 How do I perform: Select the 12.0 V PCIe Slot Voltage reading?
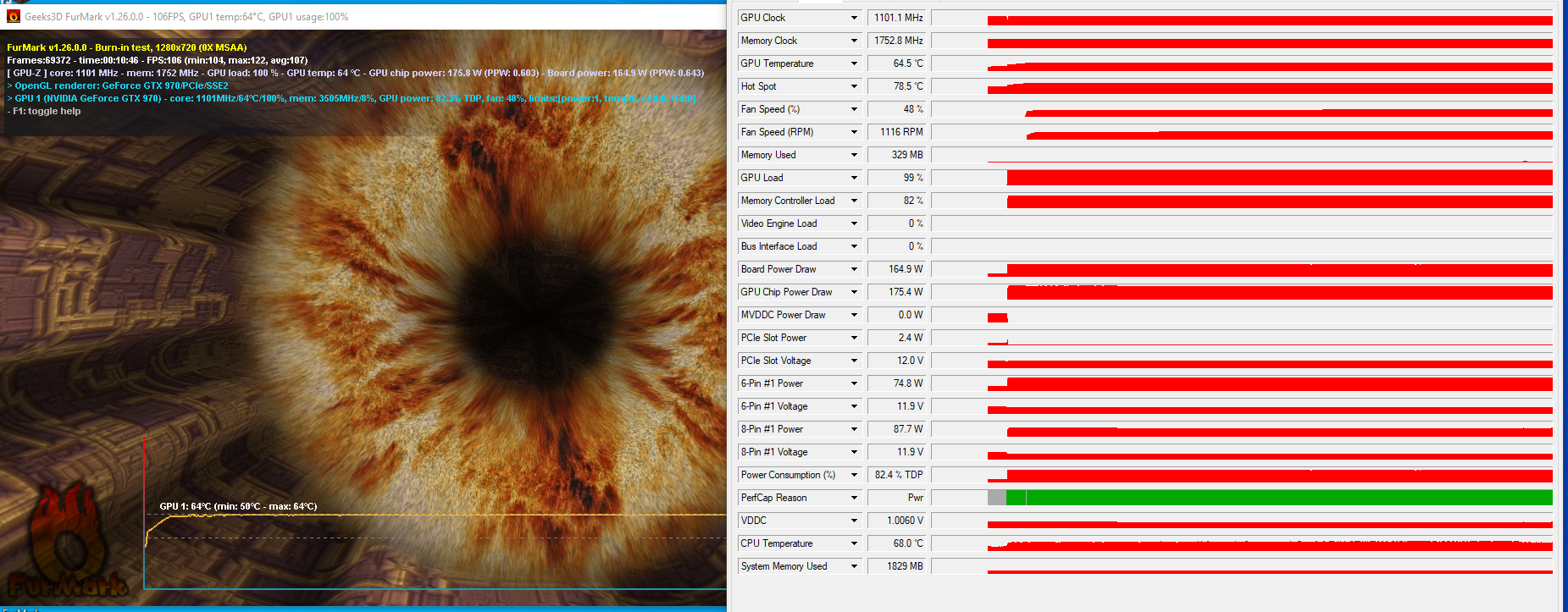coord(898,361)
